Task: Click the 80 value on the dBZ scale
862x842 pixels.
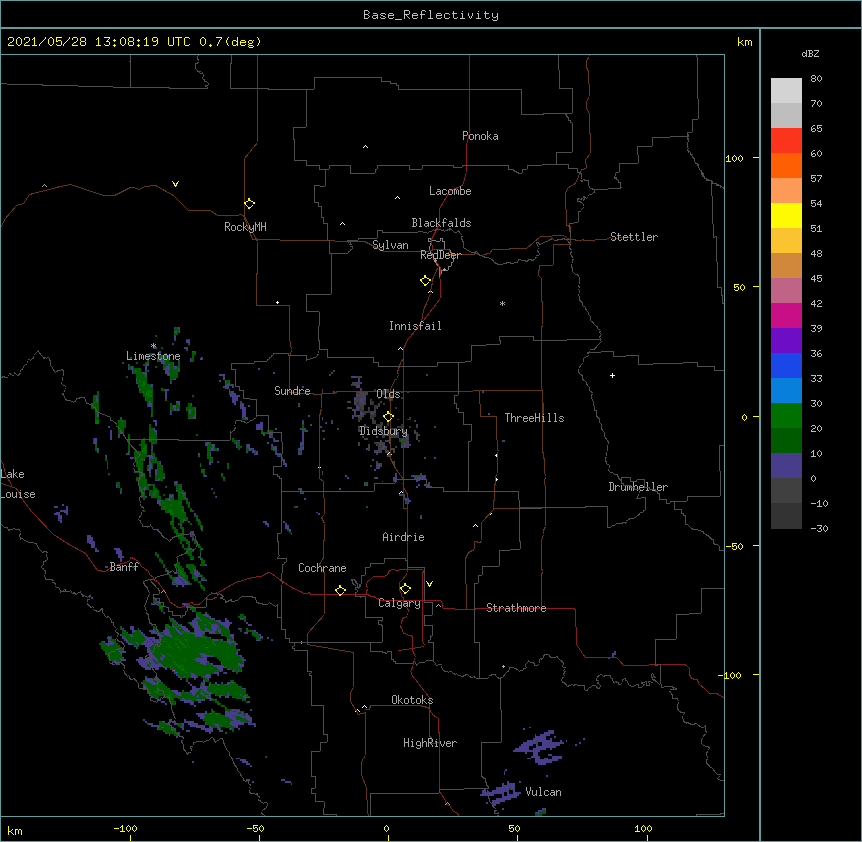Action: click(816, 79)
